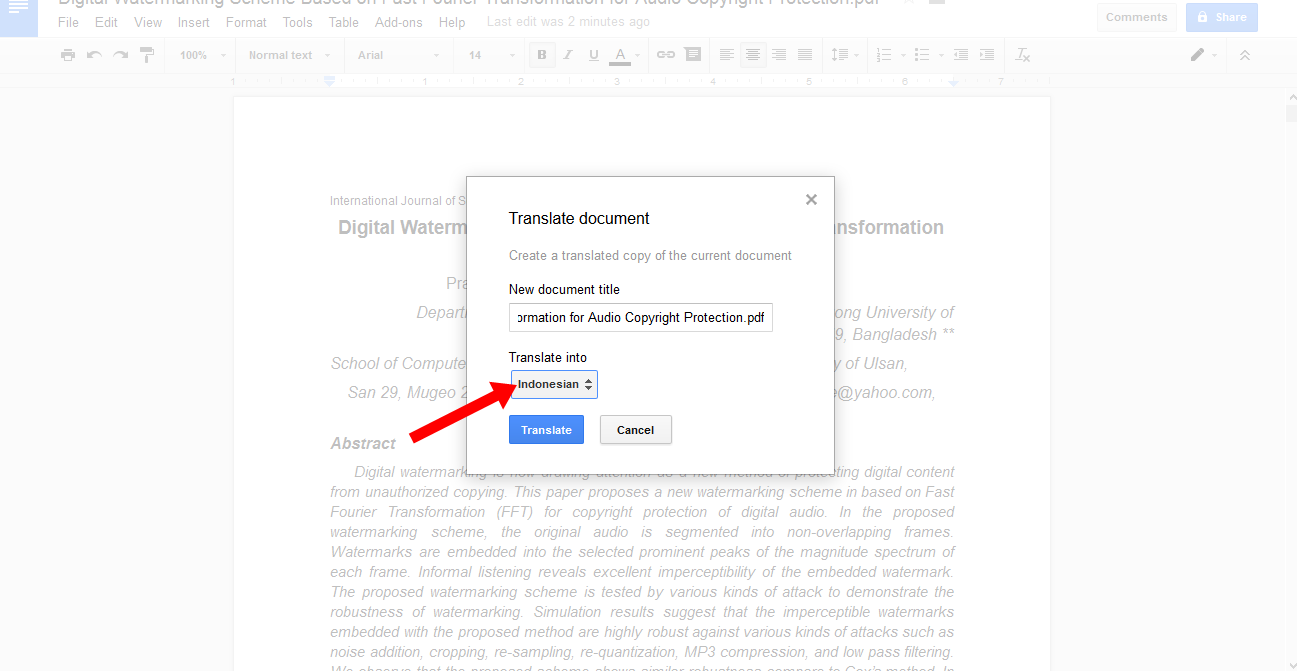Open the Insert menu
The width and height of the screenshot is (1297, 671).
click(x=194, y=22)
